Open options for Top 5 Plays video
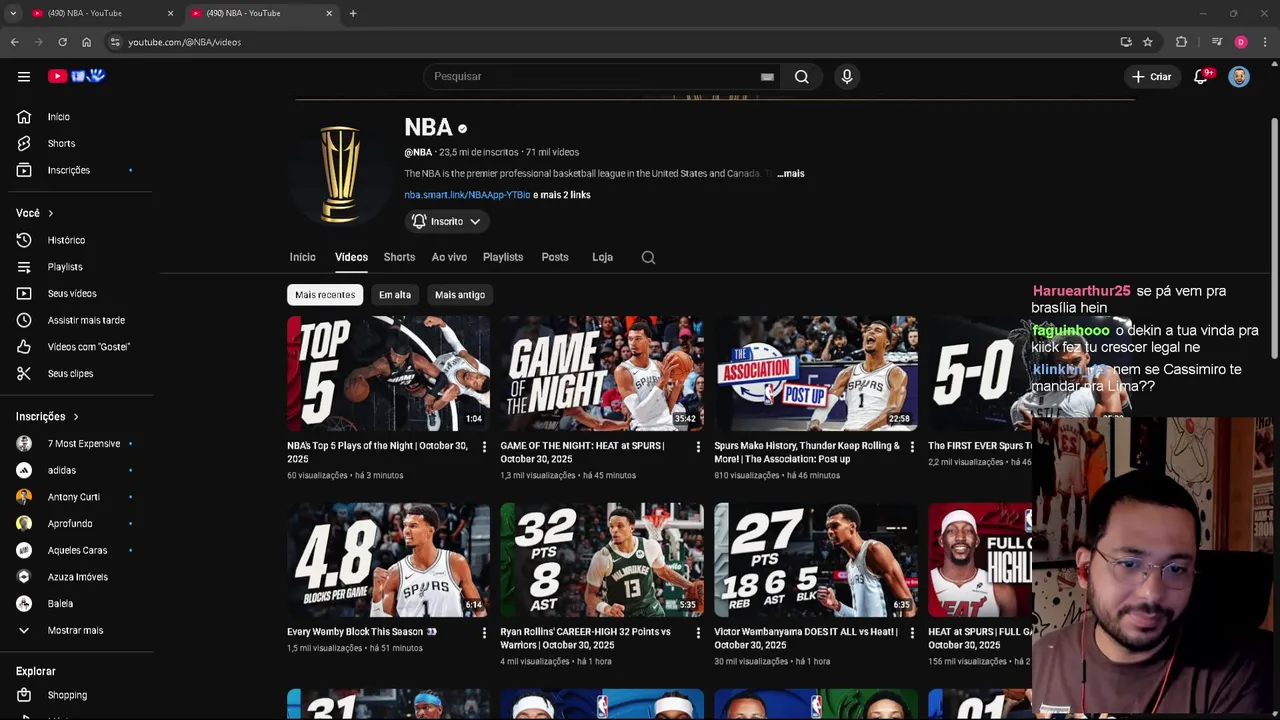This screenshot has width=1280, height=720. [484, 447]
